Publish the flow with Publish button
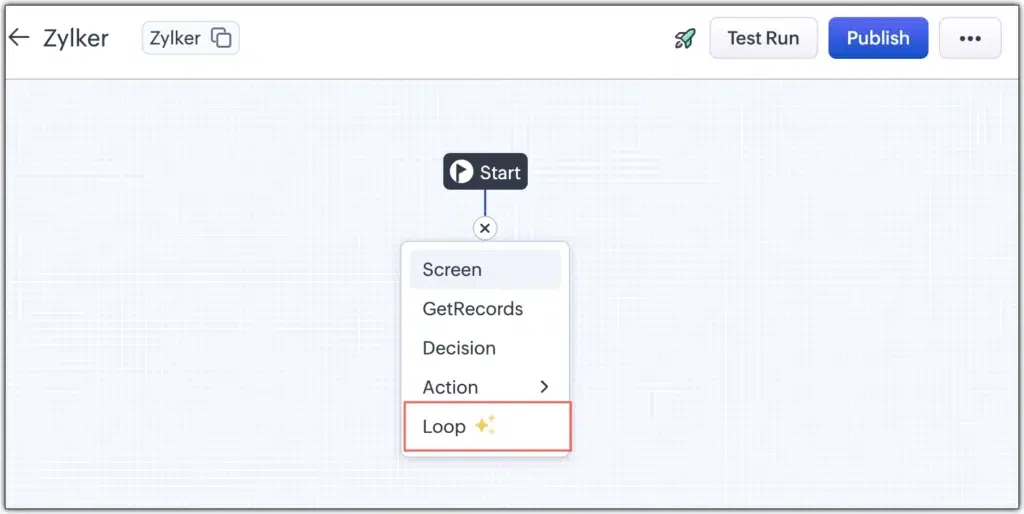Image resolution: width=1024 pixels, height=514 pixels. coord(878,38)
